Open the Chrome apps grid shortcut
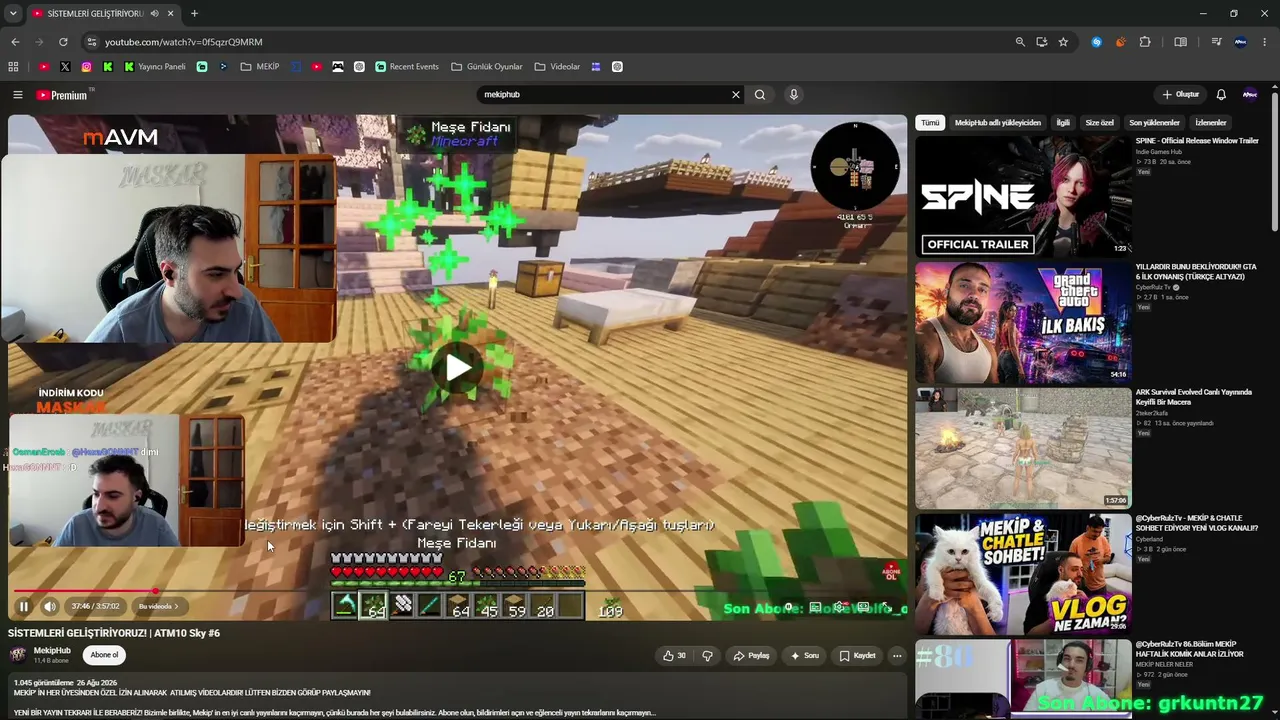The width and height of the screenshot is (1280, 720). (13, 67)
